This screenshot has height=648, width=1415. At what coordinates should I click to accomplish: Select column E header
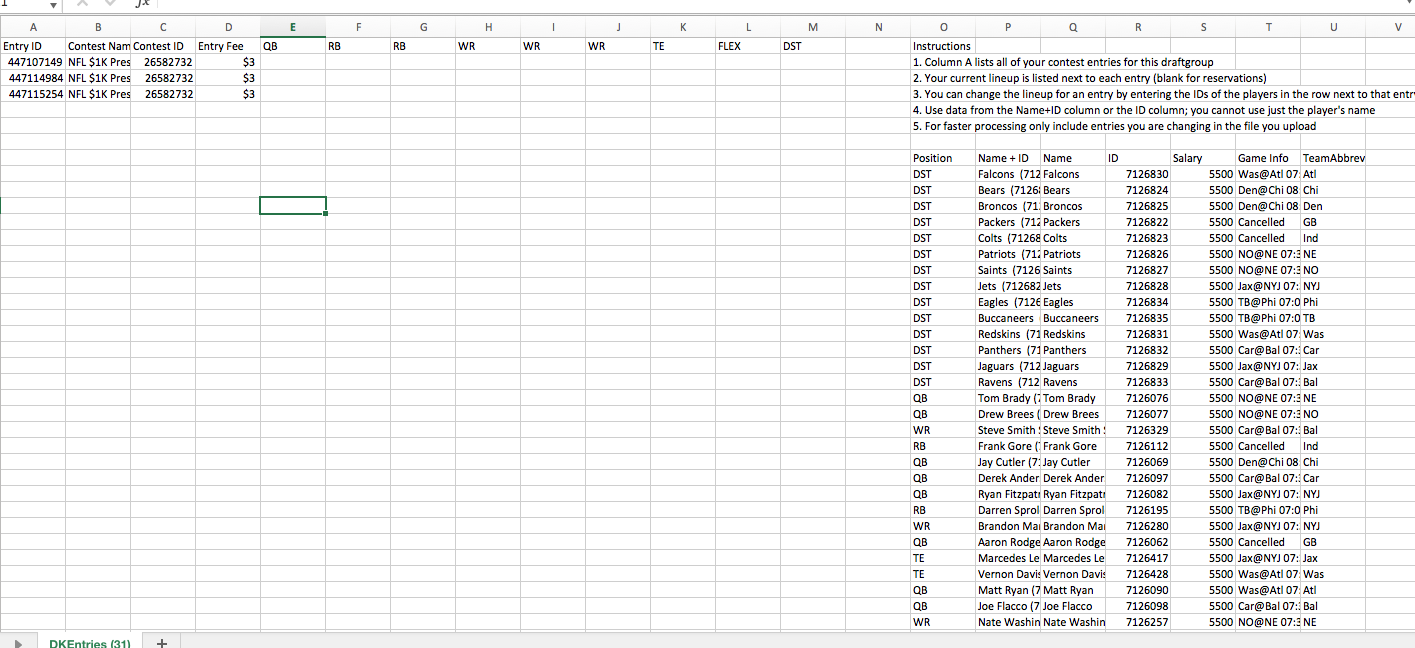click(x=292, y=28)
